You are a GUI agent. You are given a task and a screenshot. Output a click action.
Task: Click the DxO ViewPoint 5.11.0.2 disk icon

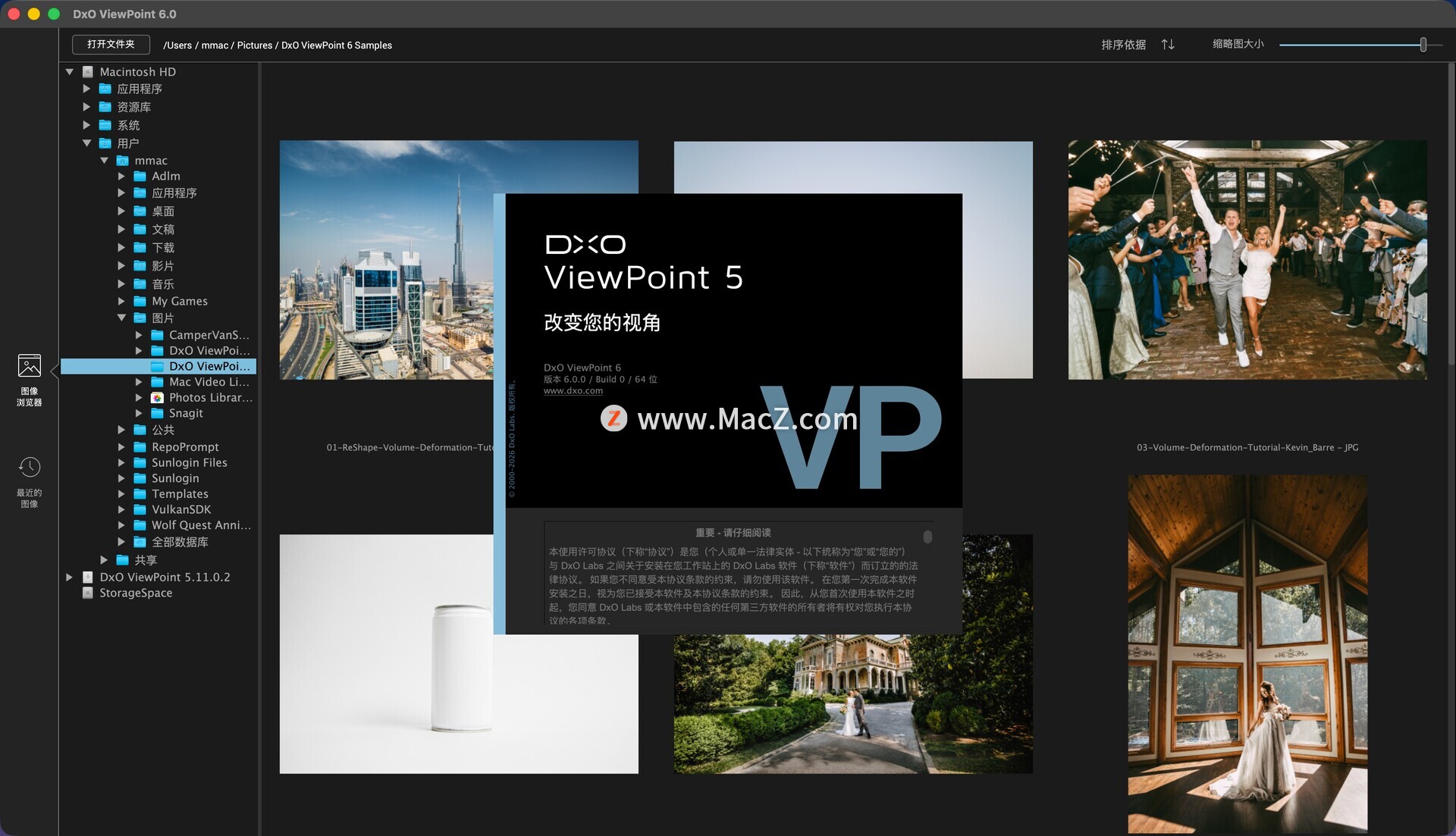click(88, 577)
